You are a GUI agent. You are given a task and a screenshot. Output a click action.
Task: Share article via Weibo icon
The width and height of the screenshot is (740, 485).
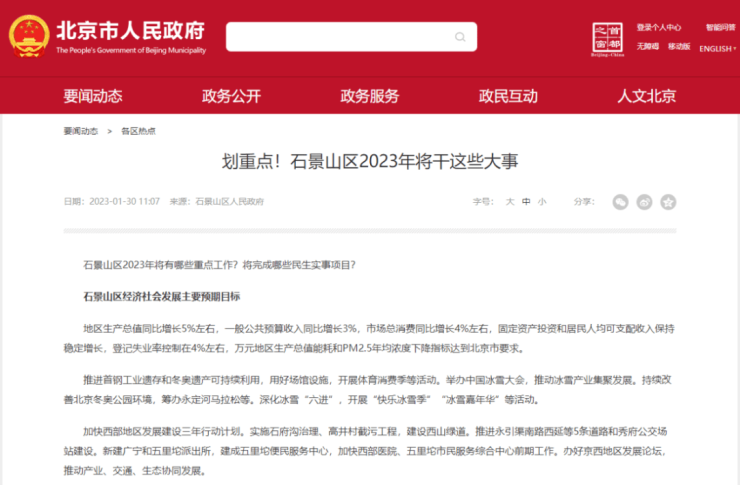644,202
